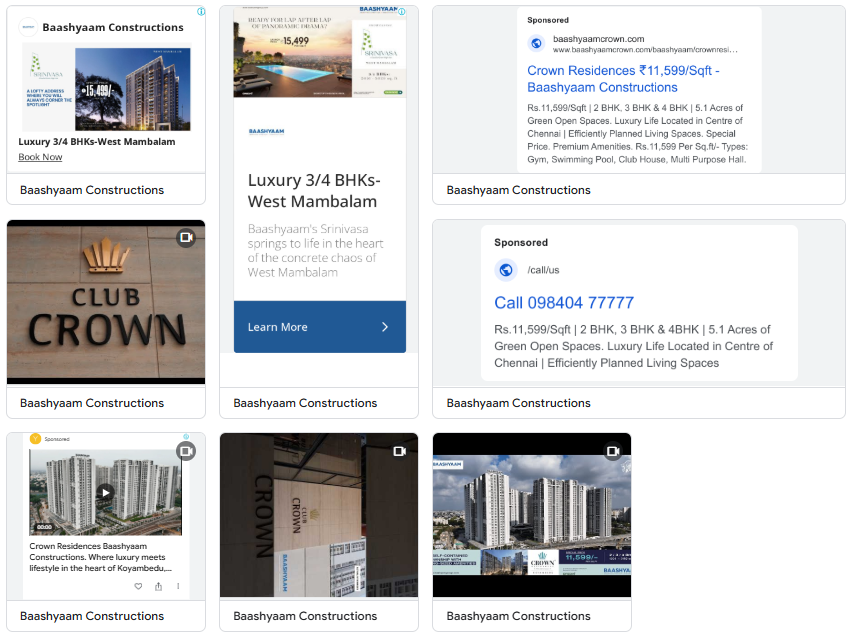
Task: Click the Baashyaam Constructions label under the Crown Residences search ad
Action: (x=519, y=190)
